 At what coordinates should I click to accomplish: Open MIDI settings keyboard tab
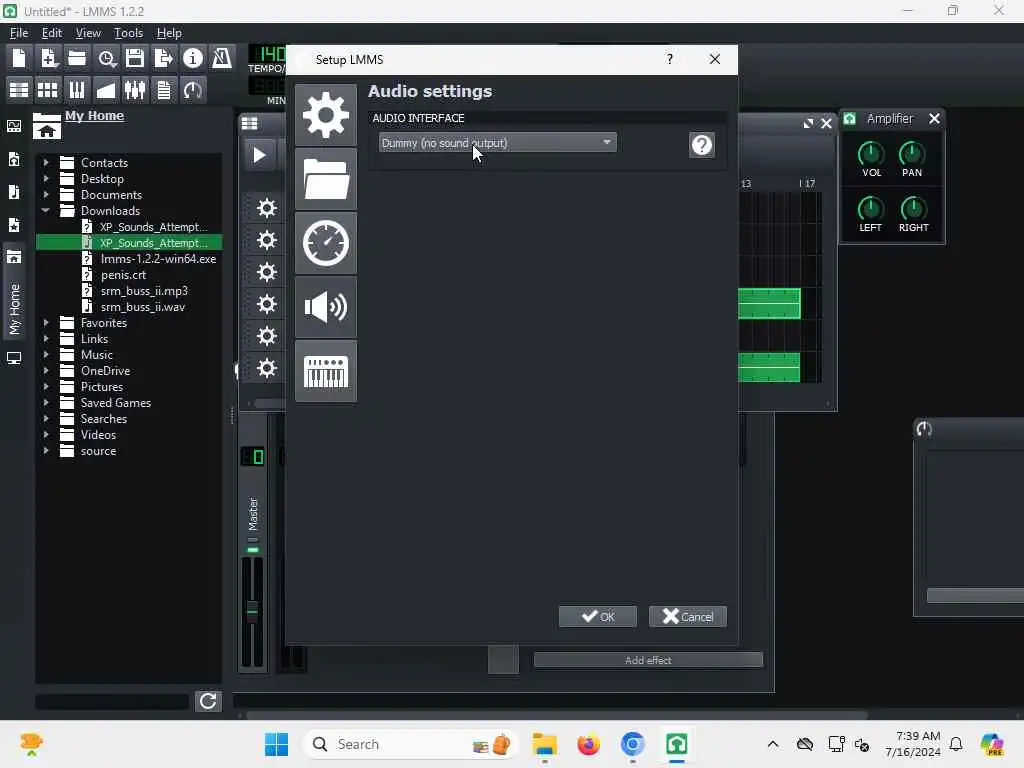click(x=326, y=371)
